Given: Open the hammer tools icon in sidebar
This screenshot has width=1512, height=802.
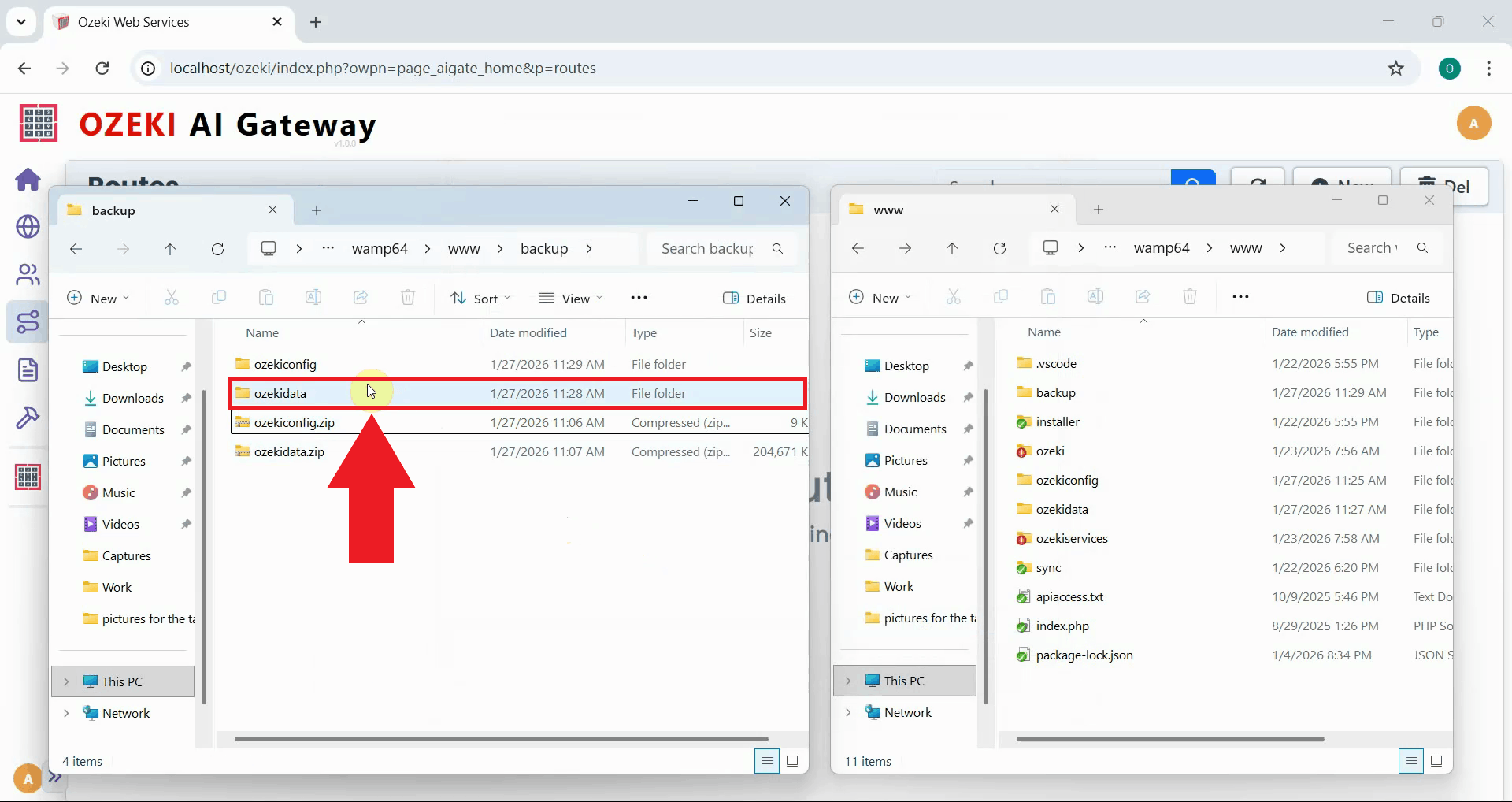Looking at the screenshot, I should pyautogui.click(x=28, y=417).
